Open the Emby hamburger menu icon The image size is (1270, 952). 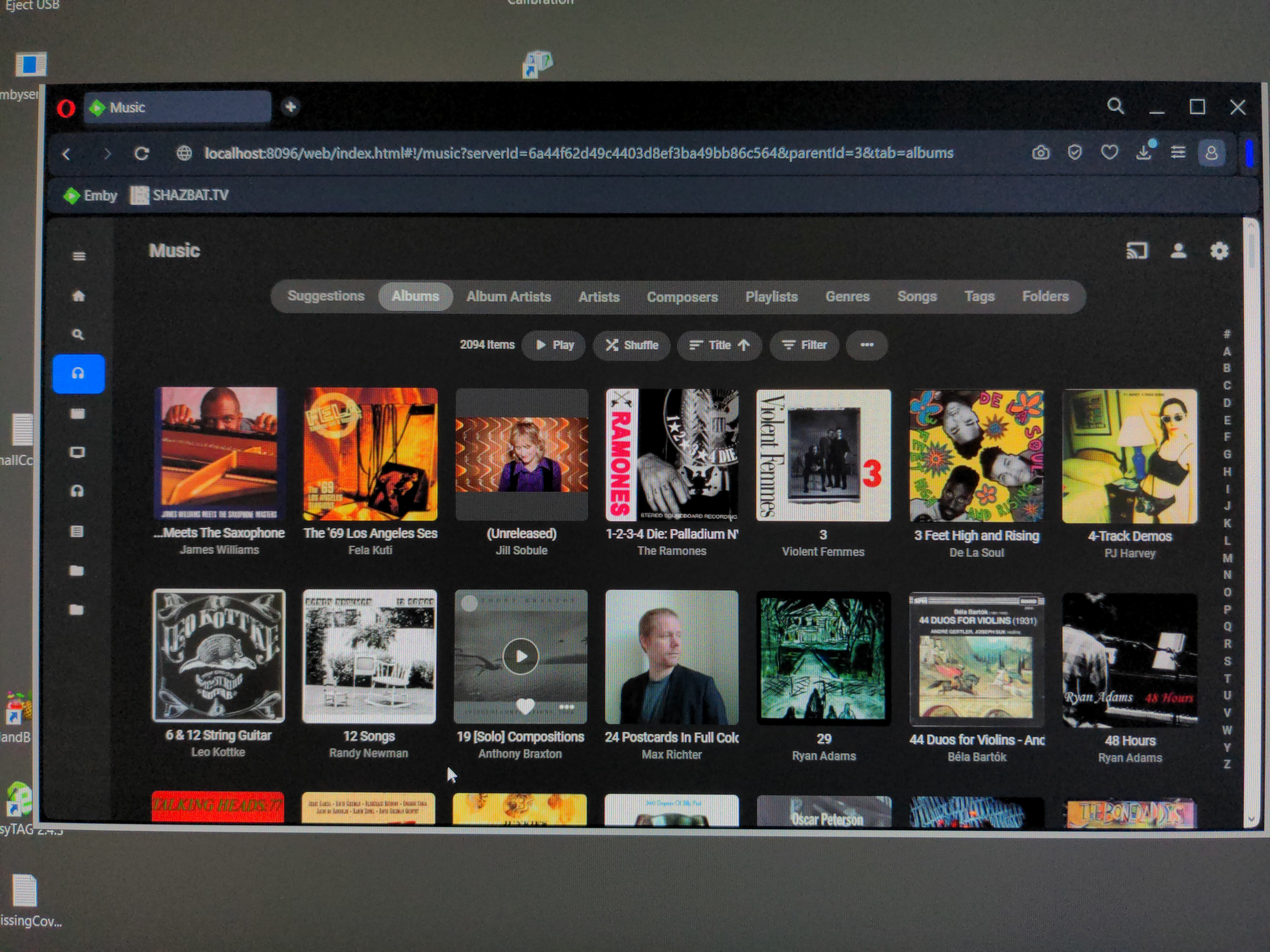pos(79,256)
